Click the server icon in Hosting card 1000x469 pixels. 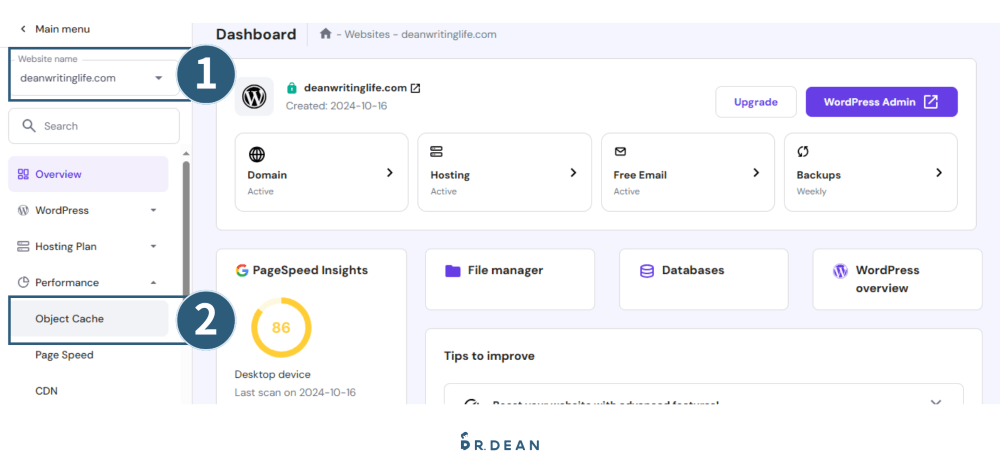click(437, 152)
